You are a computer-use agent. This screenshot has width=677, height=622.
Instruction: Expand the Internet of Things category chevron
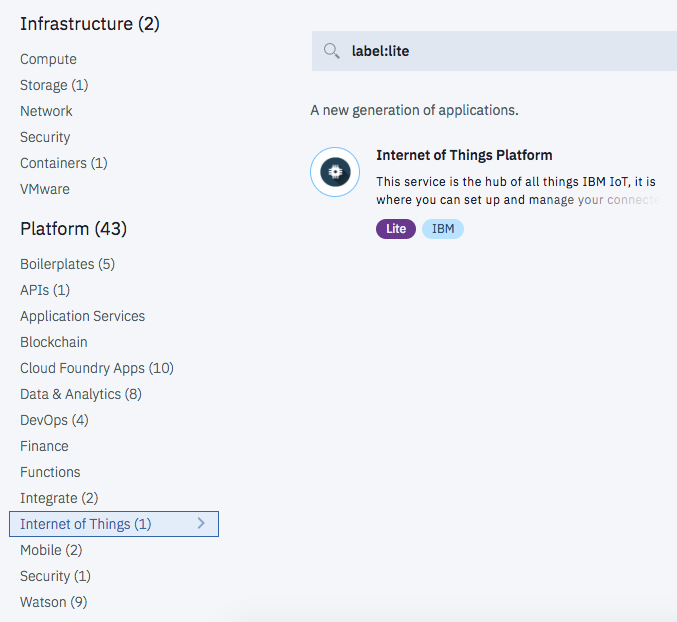tap(201, 524)
